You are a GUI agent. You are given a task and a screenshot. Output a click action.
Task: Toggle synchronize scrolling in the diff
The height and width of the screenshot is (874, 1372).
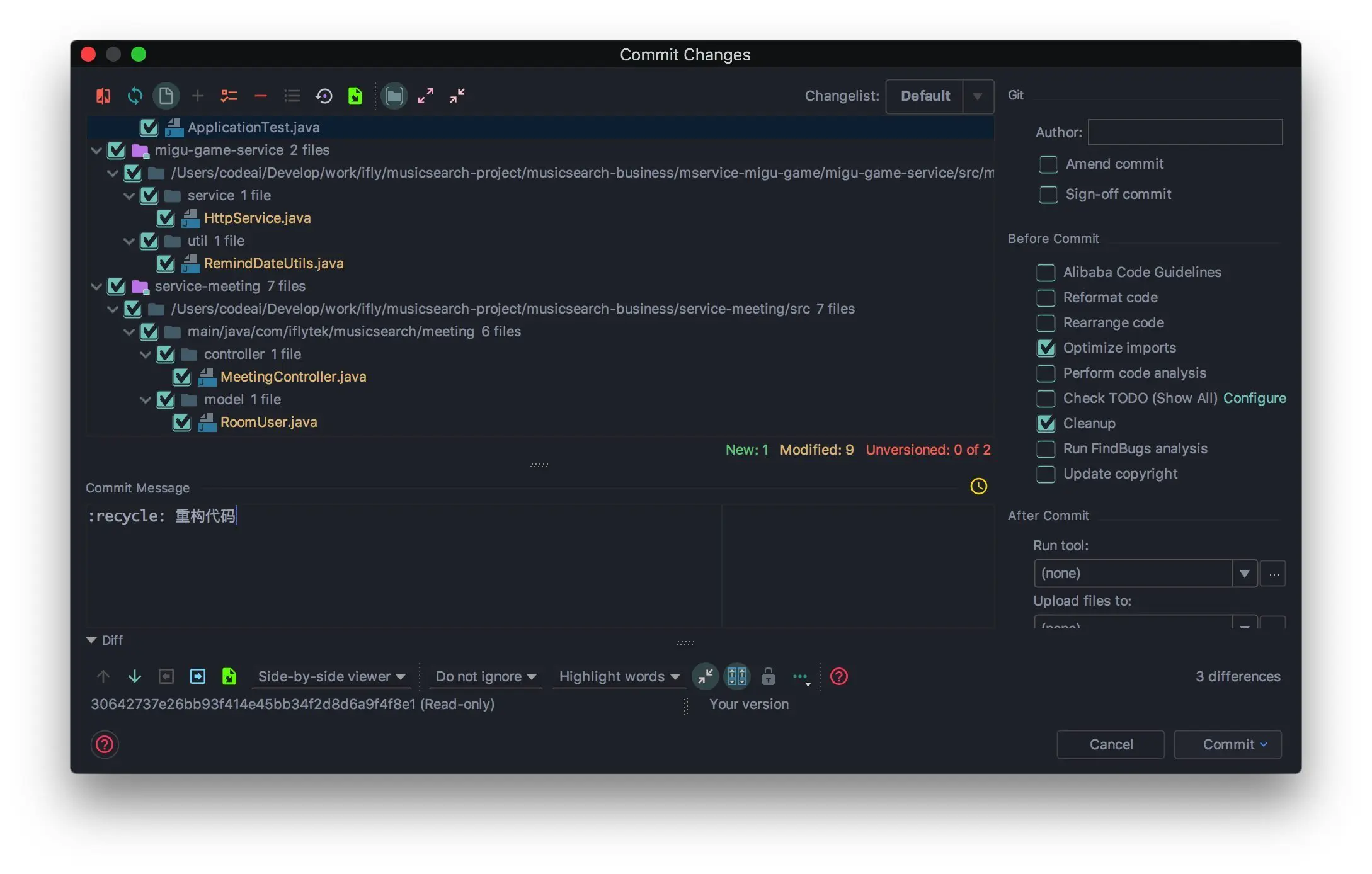pyautogui.click(x=736, y=676)
